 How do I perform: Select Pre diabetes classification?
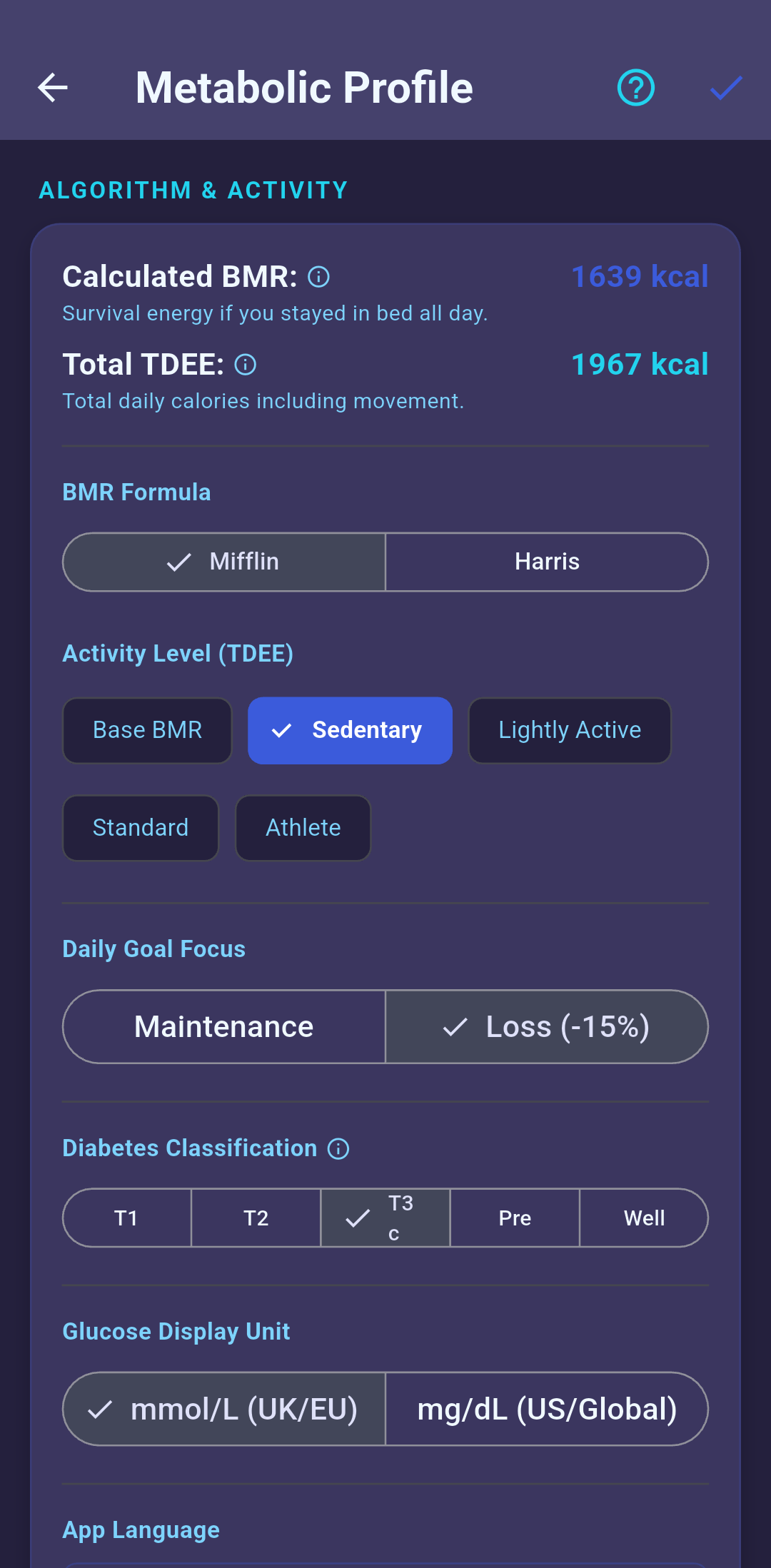(515, 1218)
